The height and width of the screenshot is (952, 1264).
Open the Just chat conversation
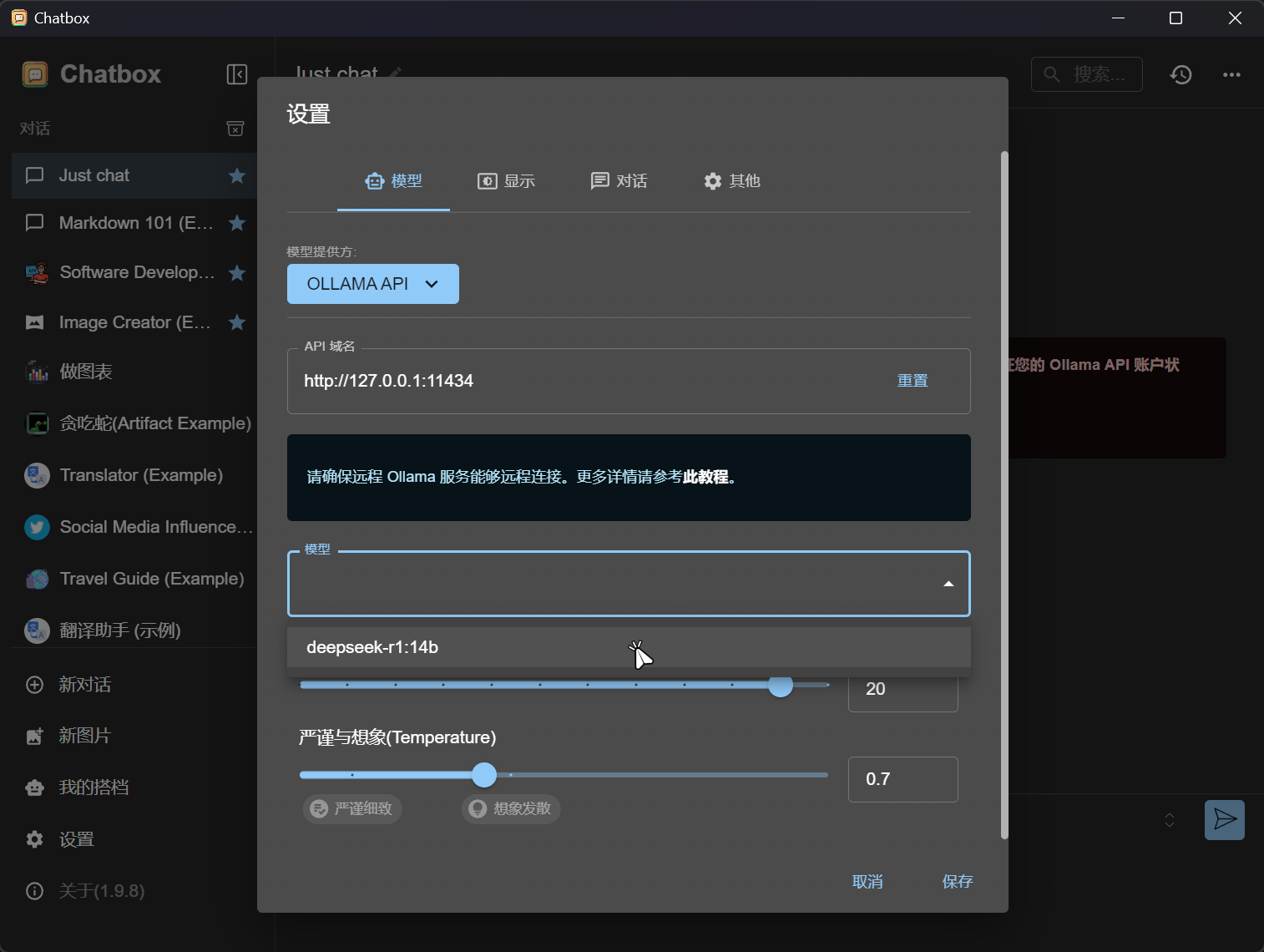pyautogui.click(x=134, y=175)
